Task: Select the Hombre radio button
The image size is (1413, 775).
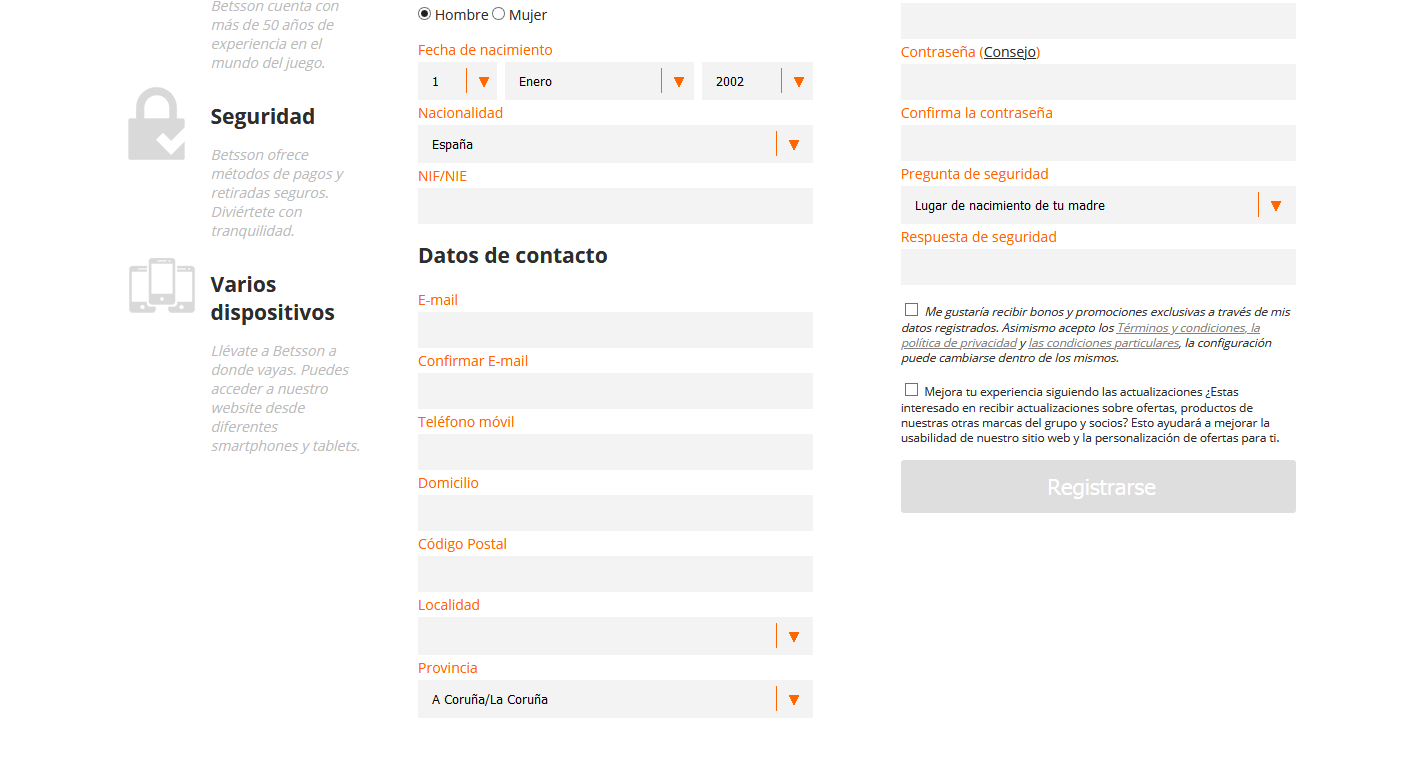Action: tap(425, 14)
